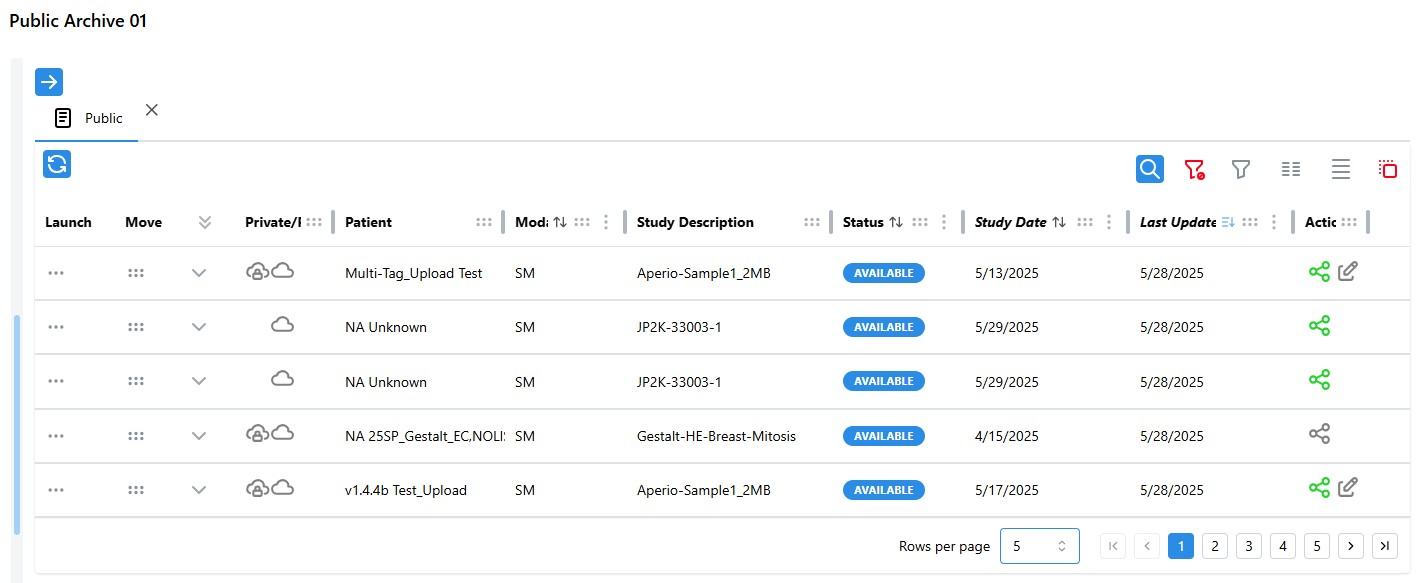The width and height of the screenshot is (1420, 583).
Task: Close the Public tab
Action: [152, 110]
